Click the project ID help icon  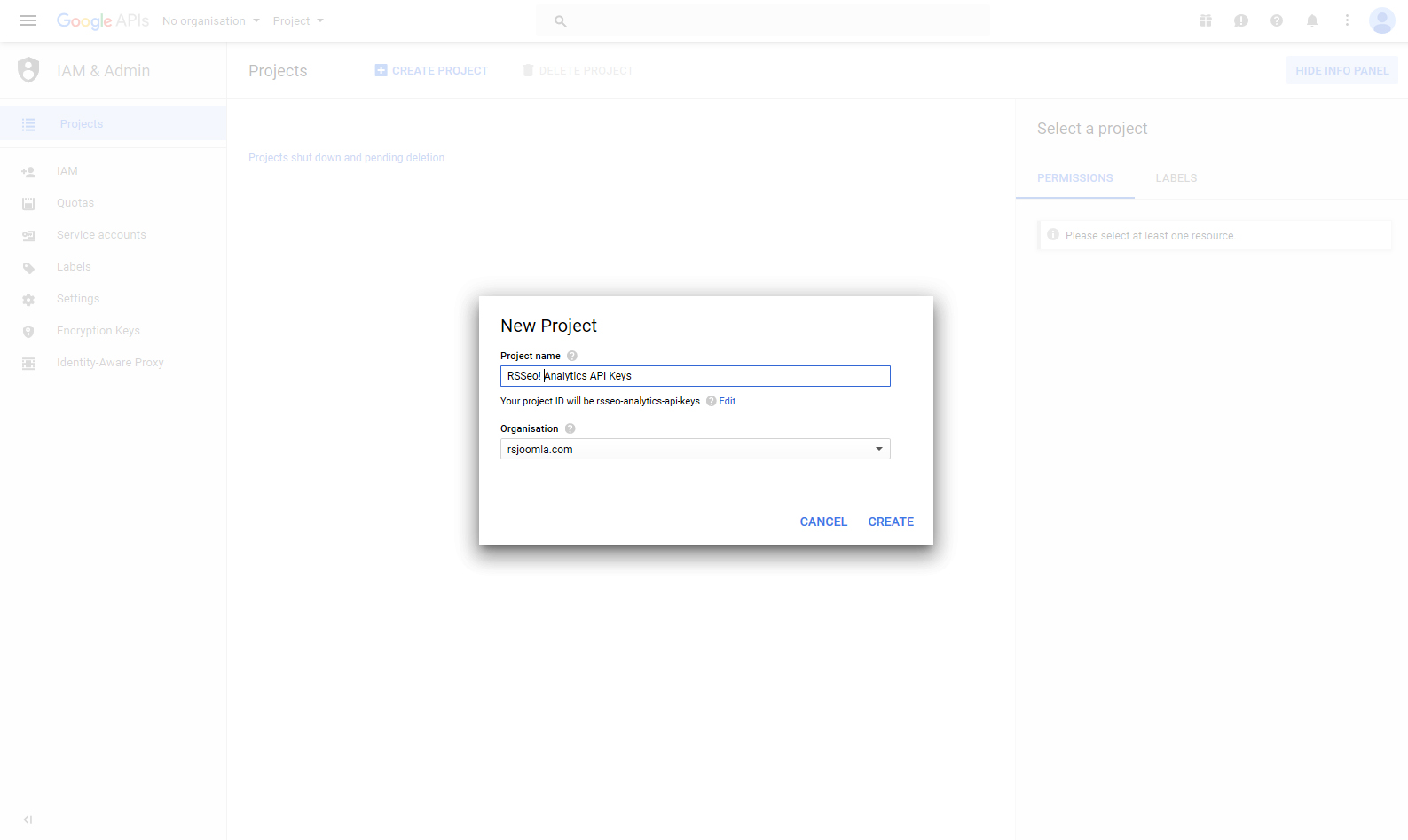click(x=711, y=401)
